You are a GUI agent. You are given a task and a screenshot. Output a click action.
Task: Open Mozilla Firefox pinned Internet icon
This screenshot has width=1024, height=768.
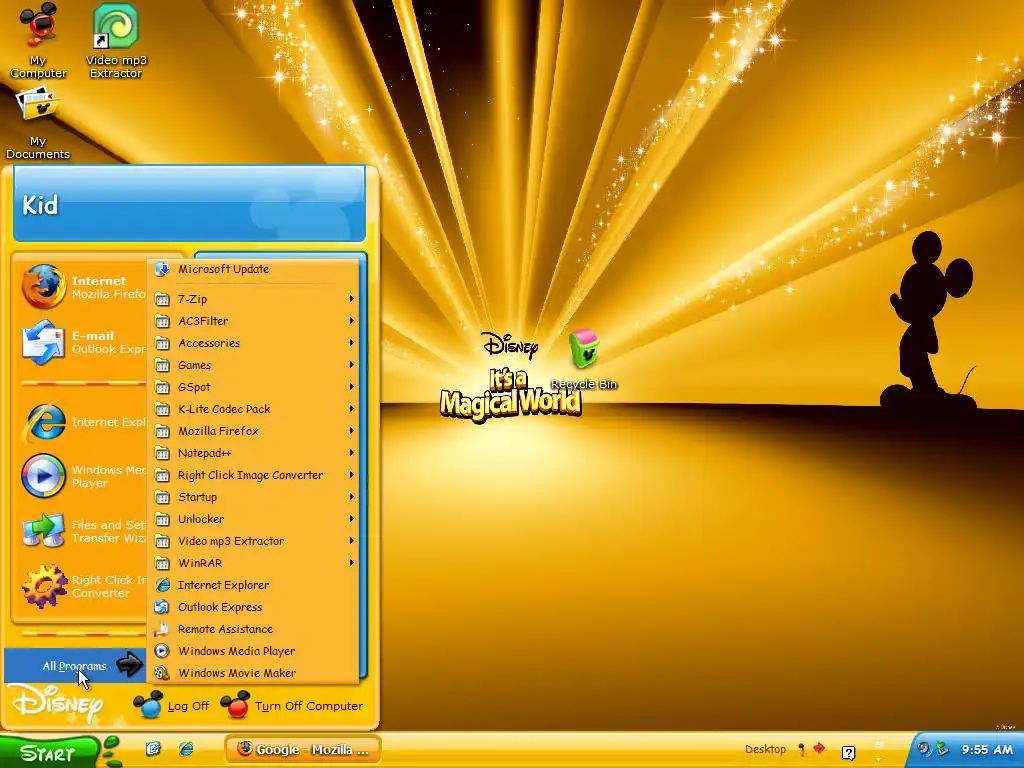(x=44, y=287)
